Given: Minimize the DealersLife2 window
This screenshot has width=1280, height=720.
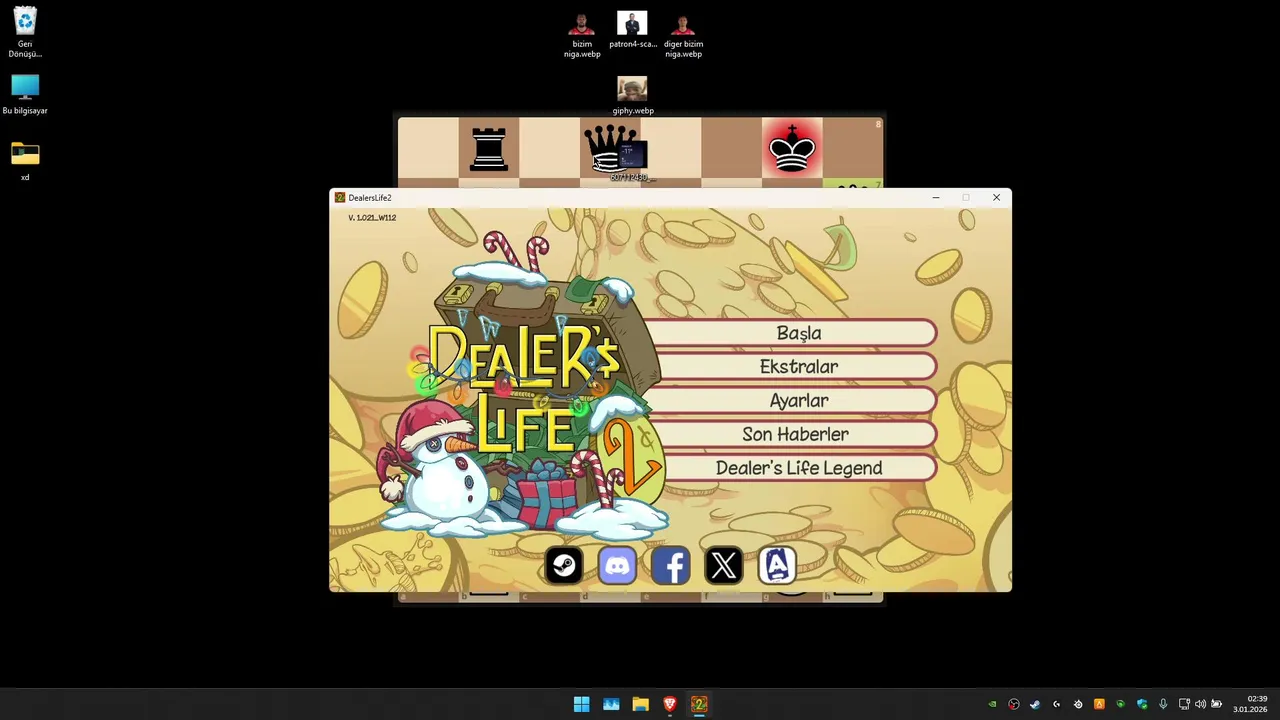Looking at the screenshot, I should tap(936, 198).
